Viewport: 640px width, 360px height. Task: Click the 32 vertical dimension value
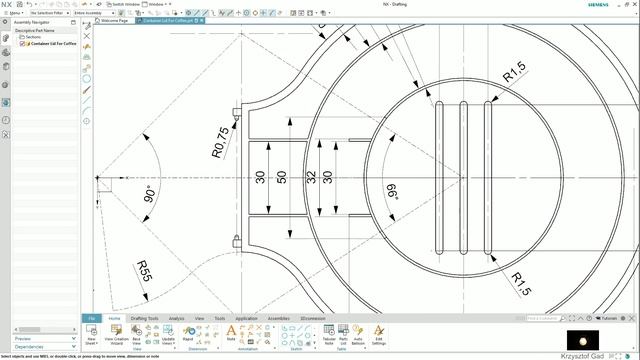[311, 177]
